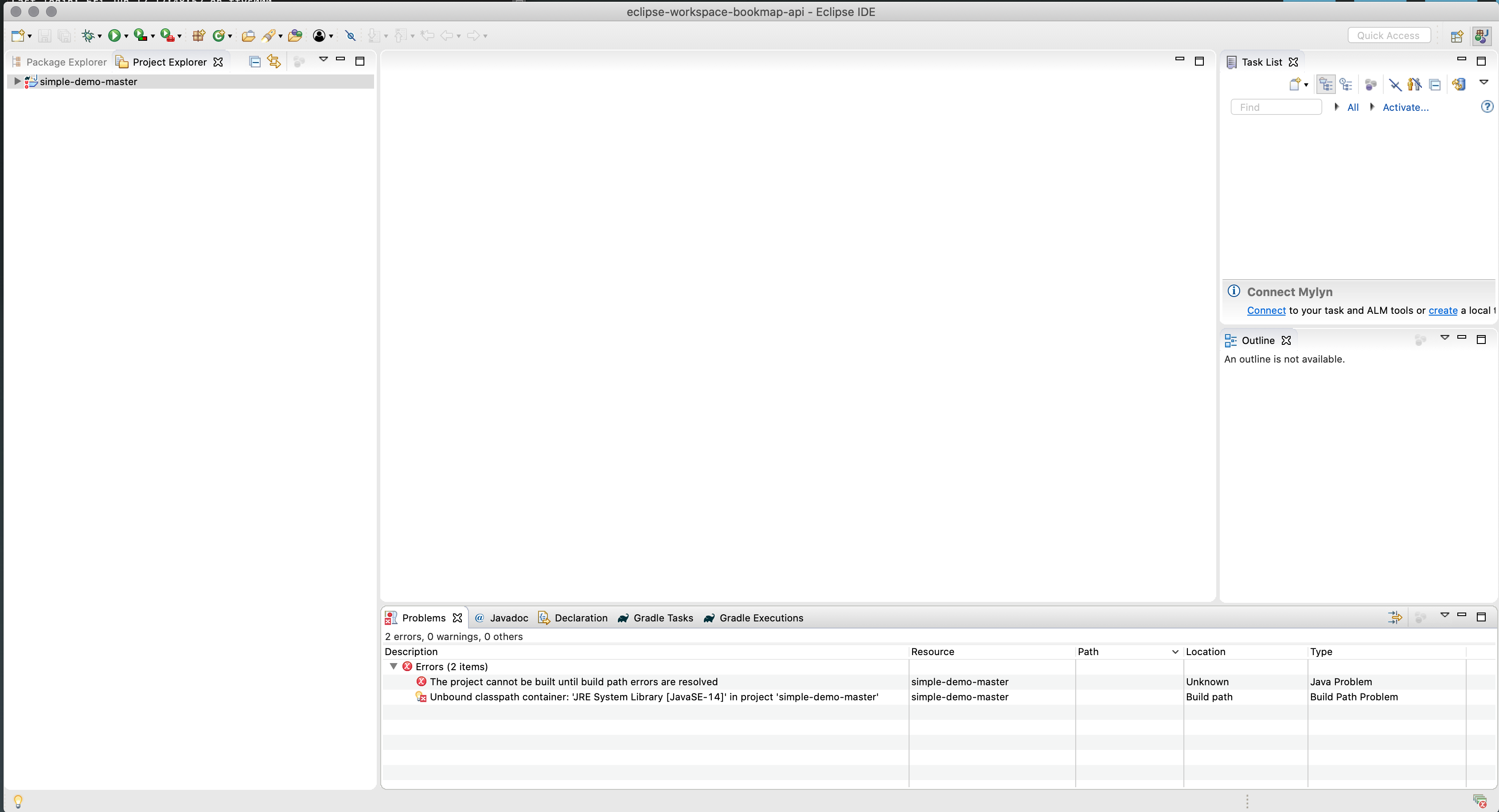This screenshot has height=812, width=1499.
Task: Select the Problems tab in bottom panel
Action: [423, 617]
